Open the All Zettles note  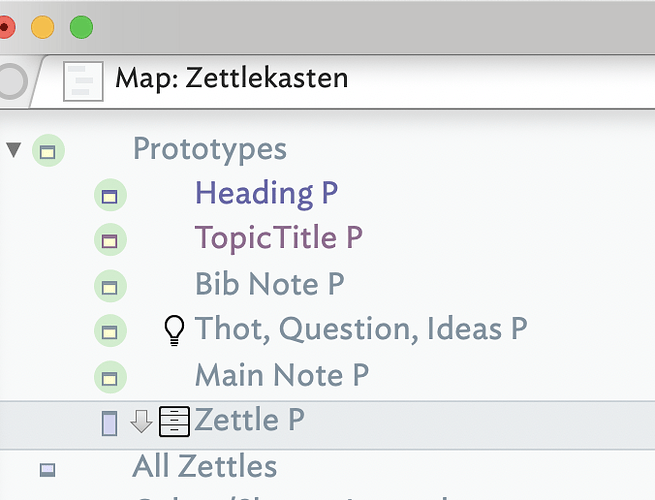204,466
